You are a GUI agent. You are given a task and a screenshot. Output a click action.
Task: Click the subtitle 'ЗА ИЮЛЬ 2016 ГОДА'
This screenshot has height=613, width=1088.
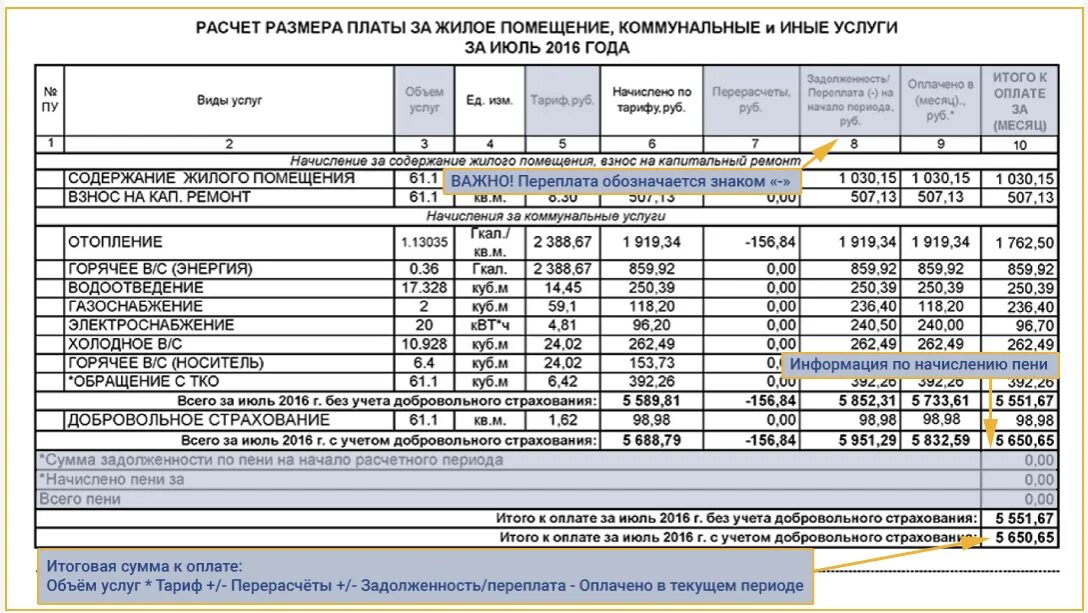click(x=547, y=48)
